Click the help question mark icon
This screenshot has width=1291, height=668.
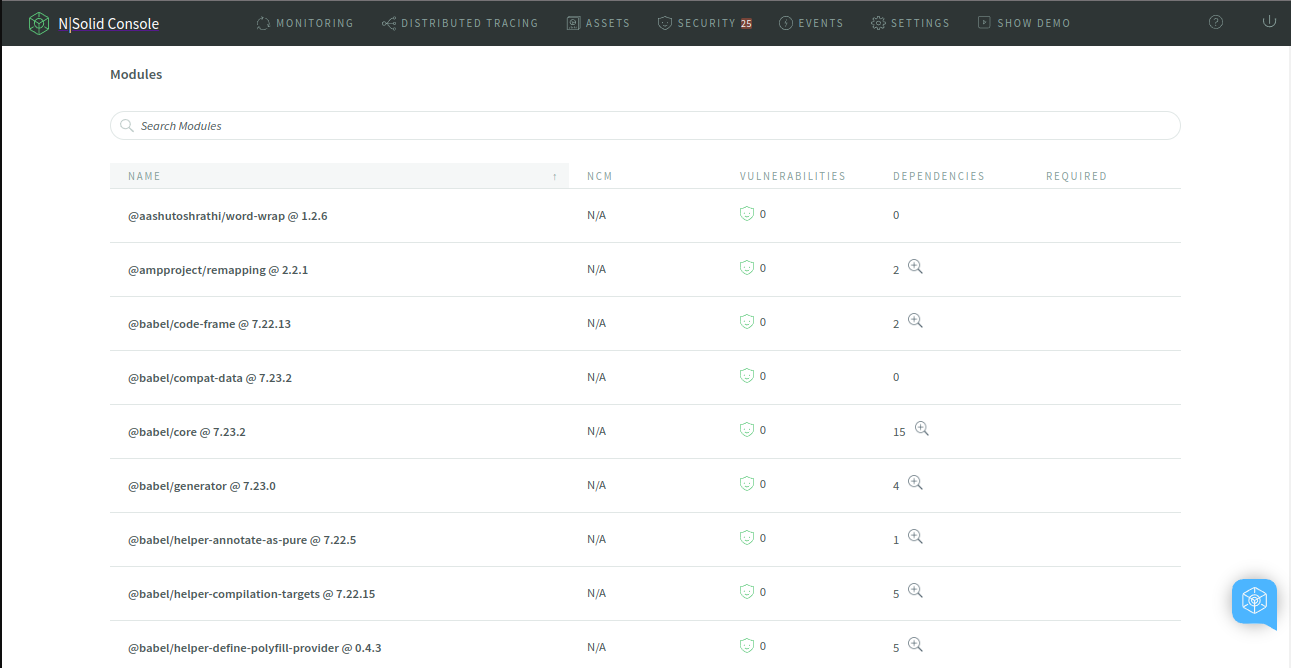(x=1216, y=22)
